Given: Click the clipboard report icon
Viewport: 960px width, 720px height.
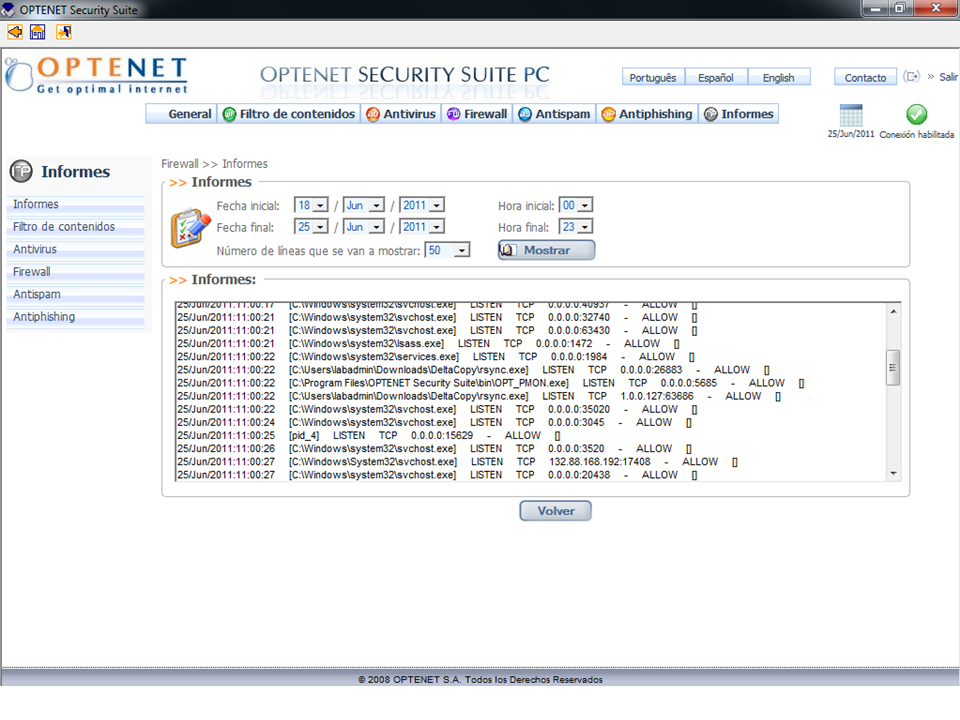Looking at the screenshot, I should coord(189,227).
